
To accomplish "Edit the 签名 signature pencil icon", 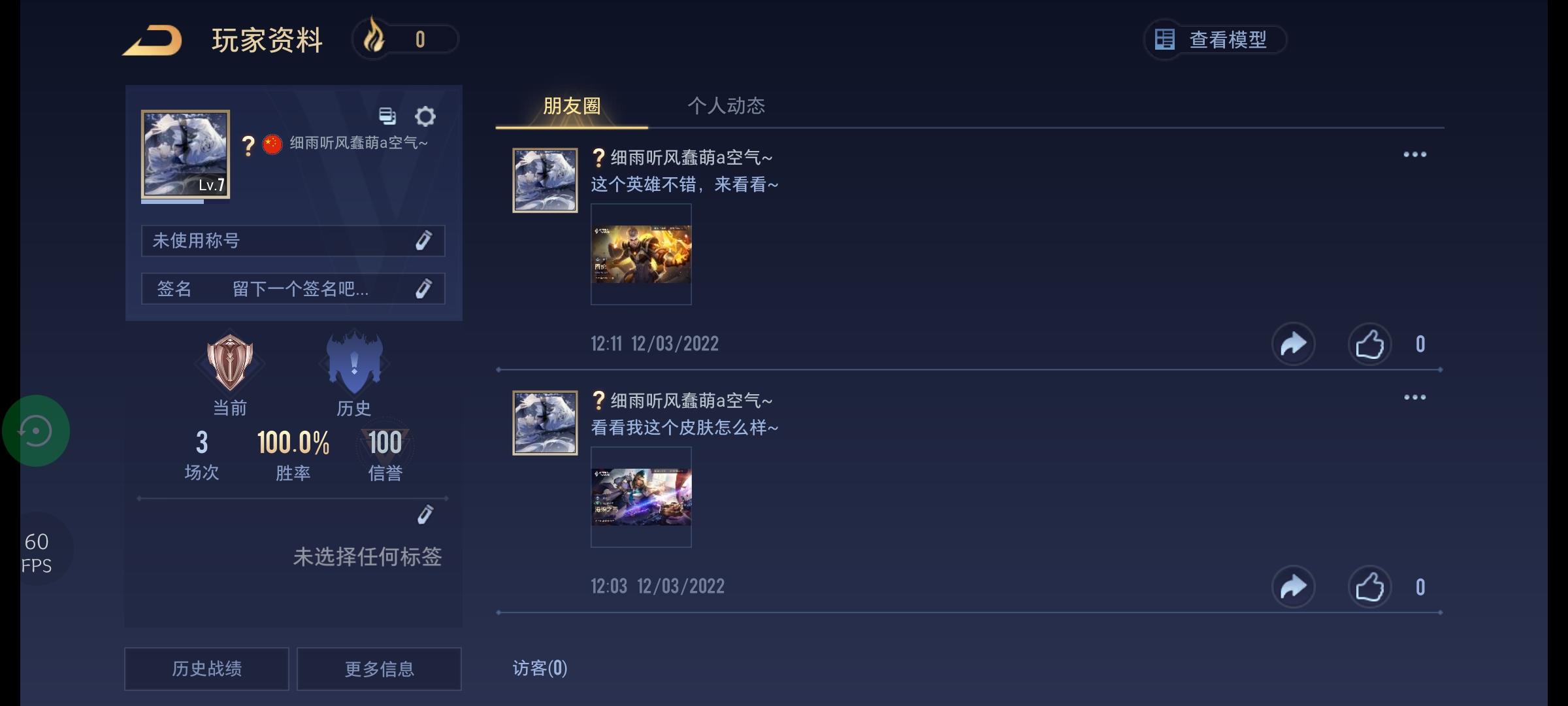I will (x=423, y=288).
